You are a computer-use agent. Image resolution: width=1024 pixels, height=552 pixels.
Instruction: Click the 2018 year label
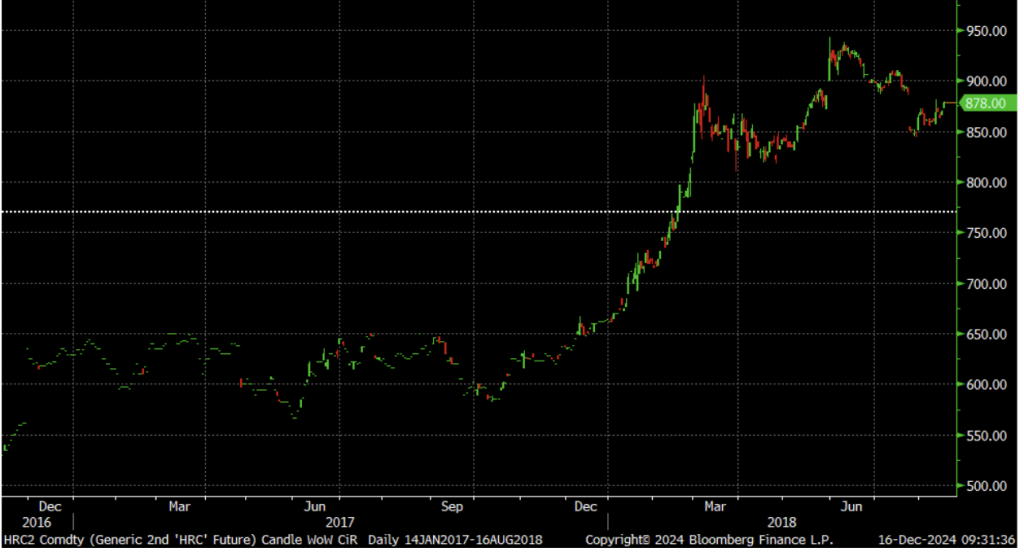pos(781,522)
